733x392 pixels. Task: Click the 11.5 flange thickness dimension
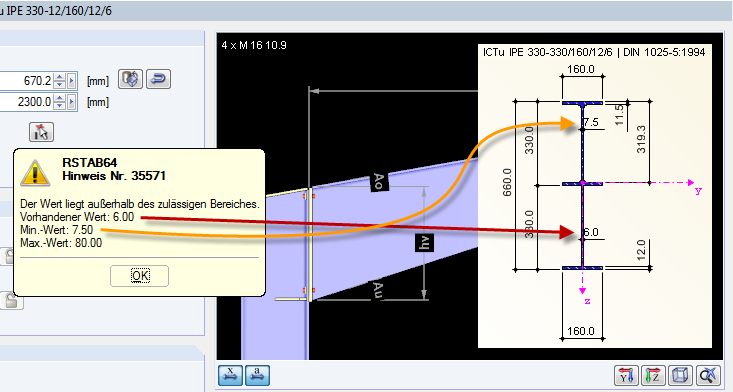coord(619,115)
